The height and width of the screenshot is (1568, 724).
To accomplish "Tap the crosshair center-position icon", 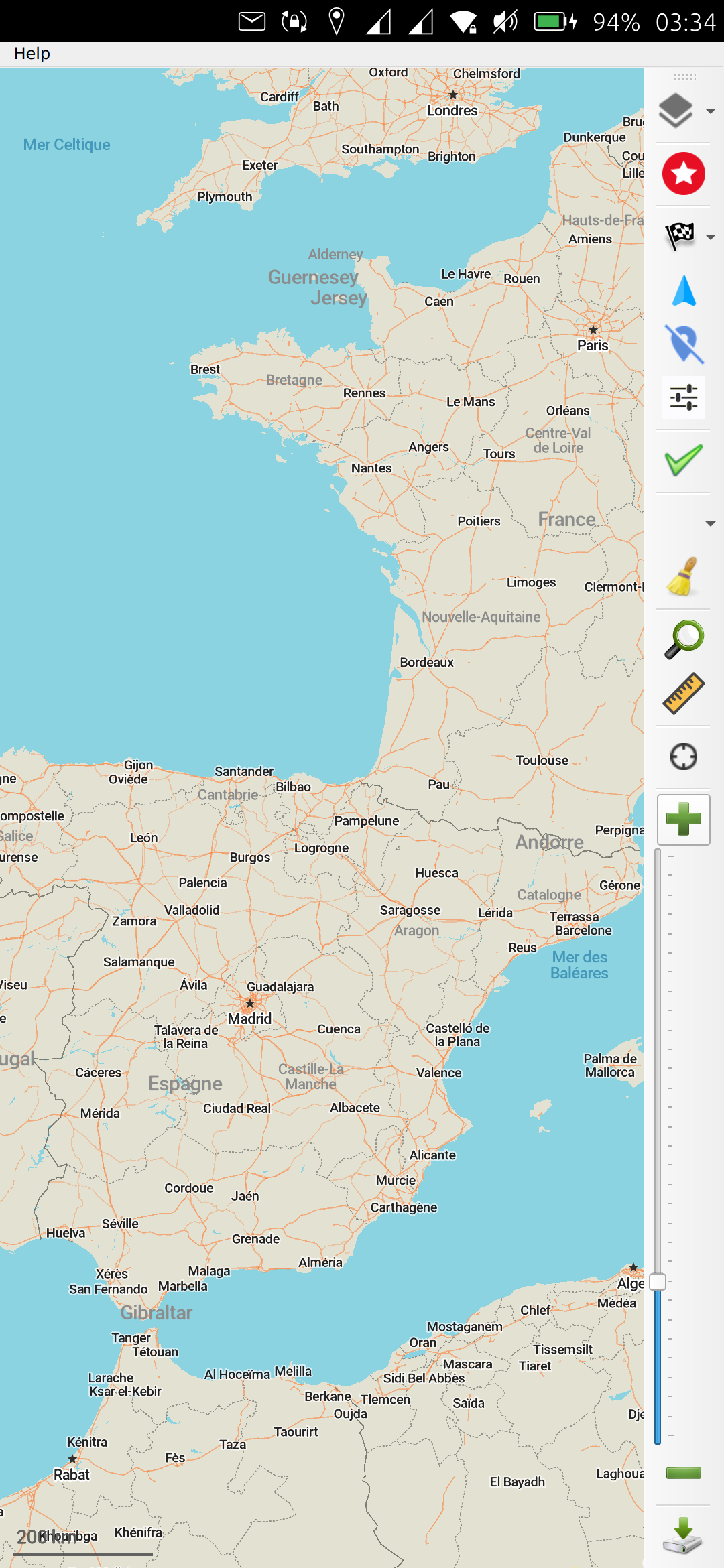I will click(x=683, y=757).
